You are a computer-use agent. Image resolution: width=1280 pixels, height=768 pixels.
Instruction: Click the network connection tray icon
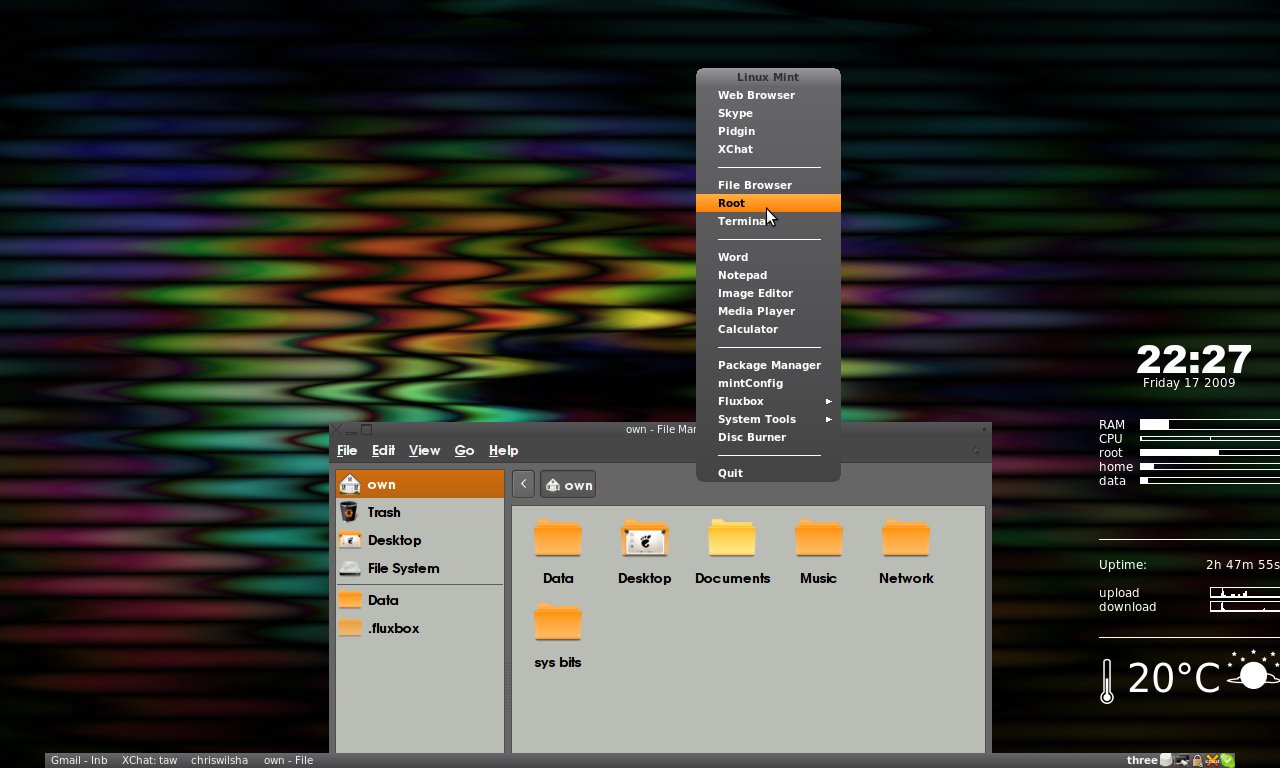pyautogui.click(x=1182, y=760)
